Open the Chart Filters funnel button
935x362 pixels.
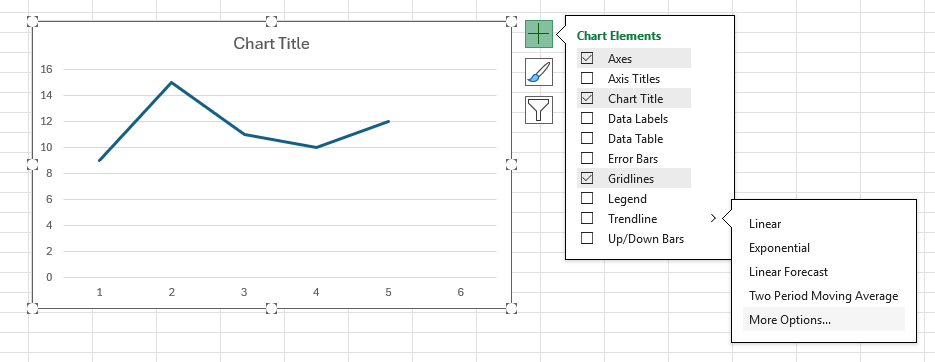[539, 110]
